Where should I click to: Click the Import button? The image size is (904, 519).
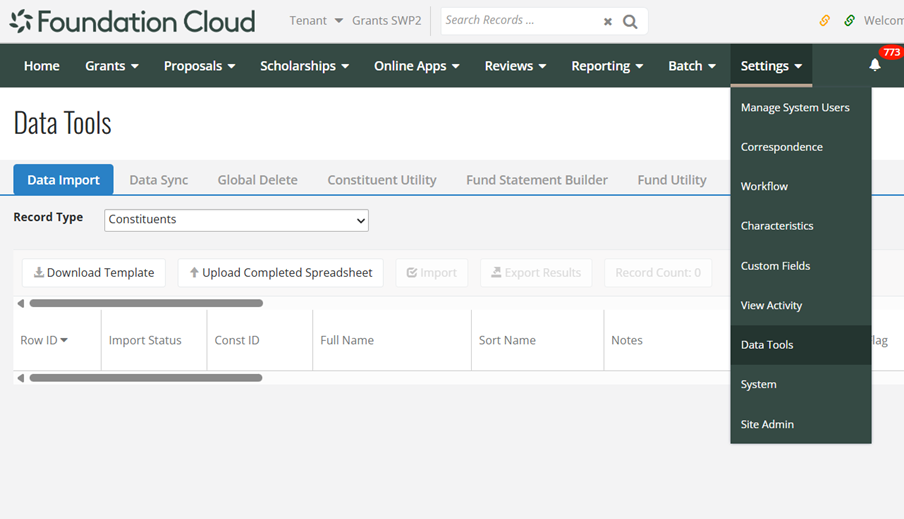click(x=432, y=273)
